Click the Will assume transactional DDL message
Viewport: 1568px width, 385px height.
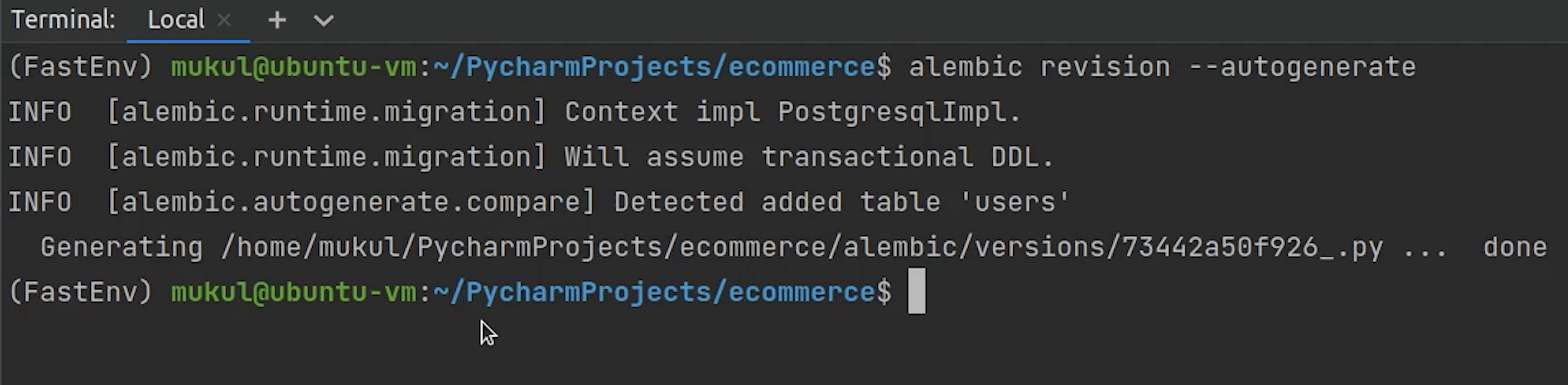809,157
